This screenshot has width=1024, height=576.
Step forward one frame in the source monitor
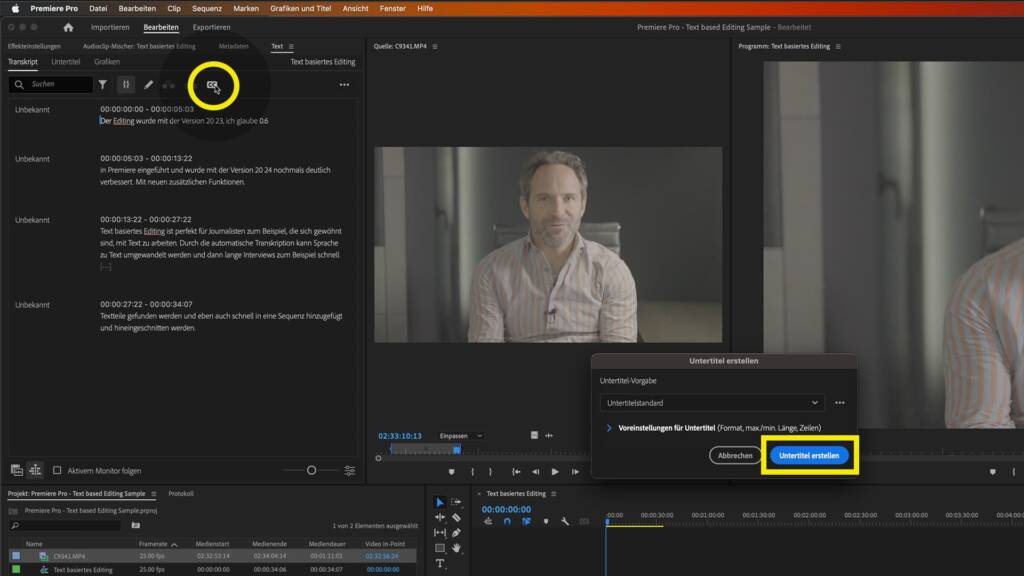click(x=575, y=472)
